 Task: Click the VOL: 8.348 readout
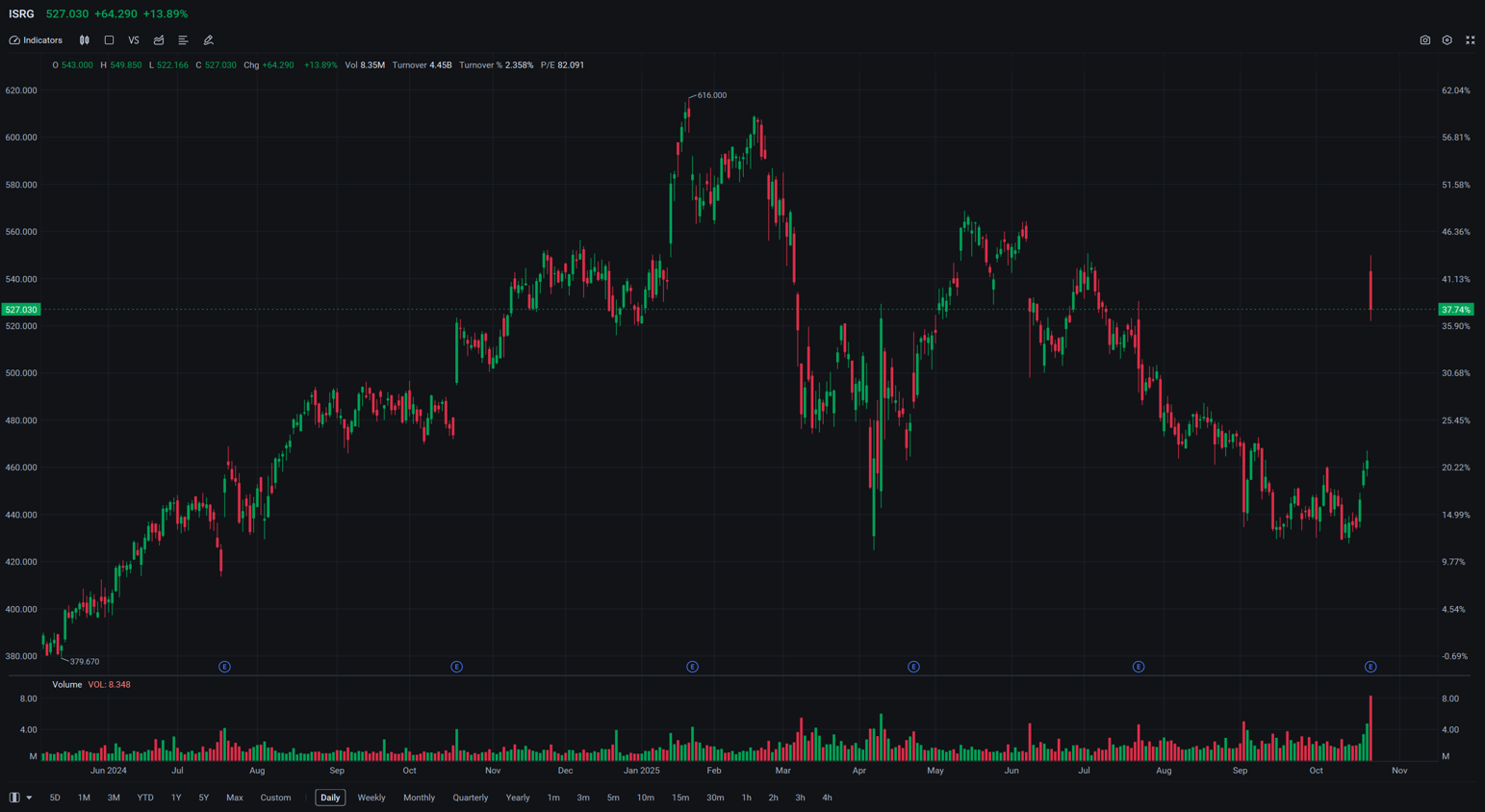[x=110, y=685]
